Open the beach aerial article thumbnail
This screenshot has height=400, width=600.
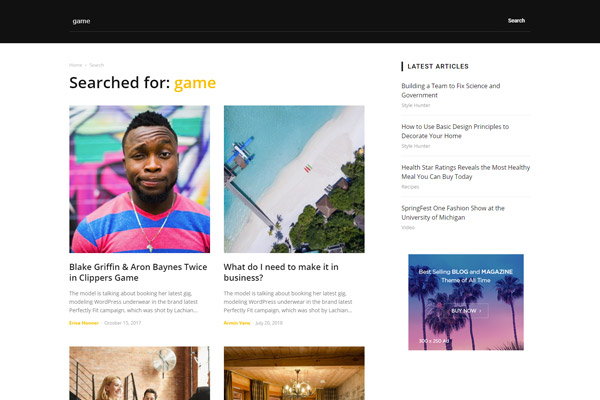pyautogui.click(x=294, y=179)
